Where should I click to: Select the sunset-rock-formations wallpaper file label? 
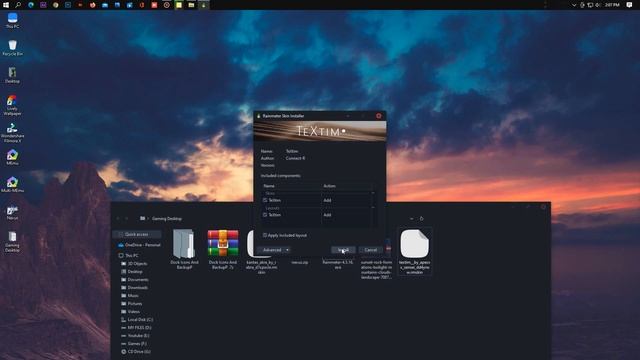click(x=376, y=270)
